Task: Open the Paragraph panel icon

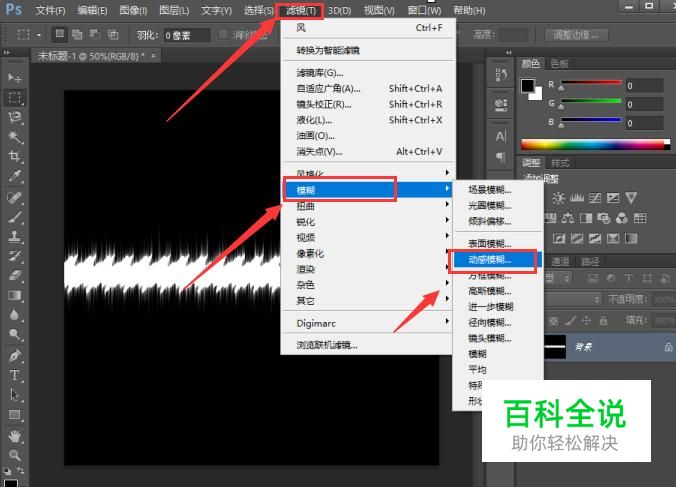Action: pos(501,156)
